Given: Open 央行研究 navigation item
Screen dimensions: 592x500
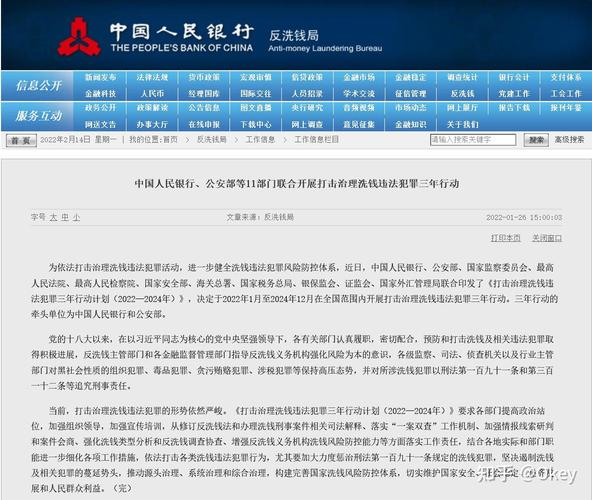Looking at the screenshot, I should tap(307, 108).
